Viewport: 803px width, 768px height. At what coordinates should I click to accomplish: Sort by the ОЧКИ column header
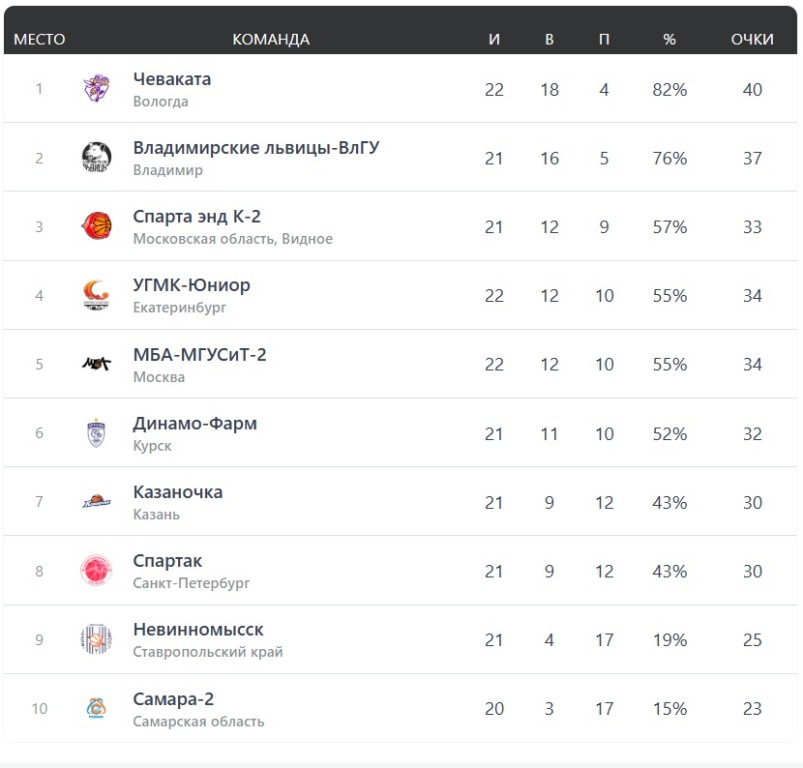752,39
